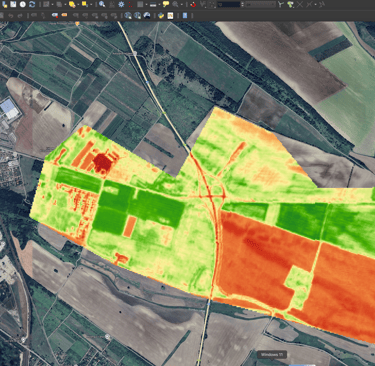The height and width of the screenshot is (366, 375).
Task: Click the yellow select by location icon
Action: click(x=84, y=4)
